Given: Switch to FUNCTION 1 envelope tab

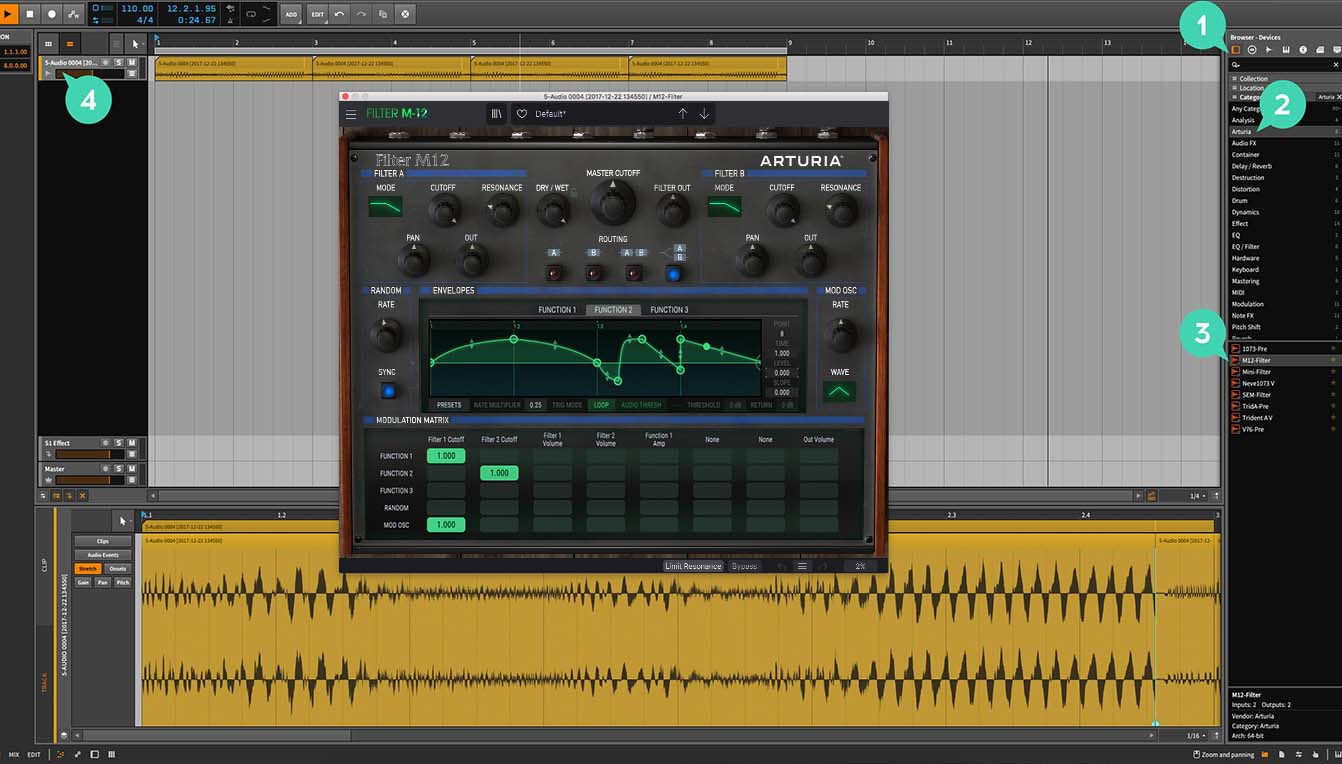Looking at the screenshot, I should coord(557,310).
